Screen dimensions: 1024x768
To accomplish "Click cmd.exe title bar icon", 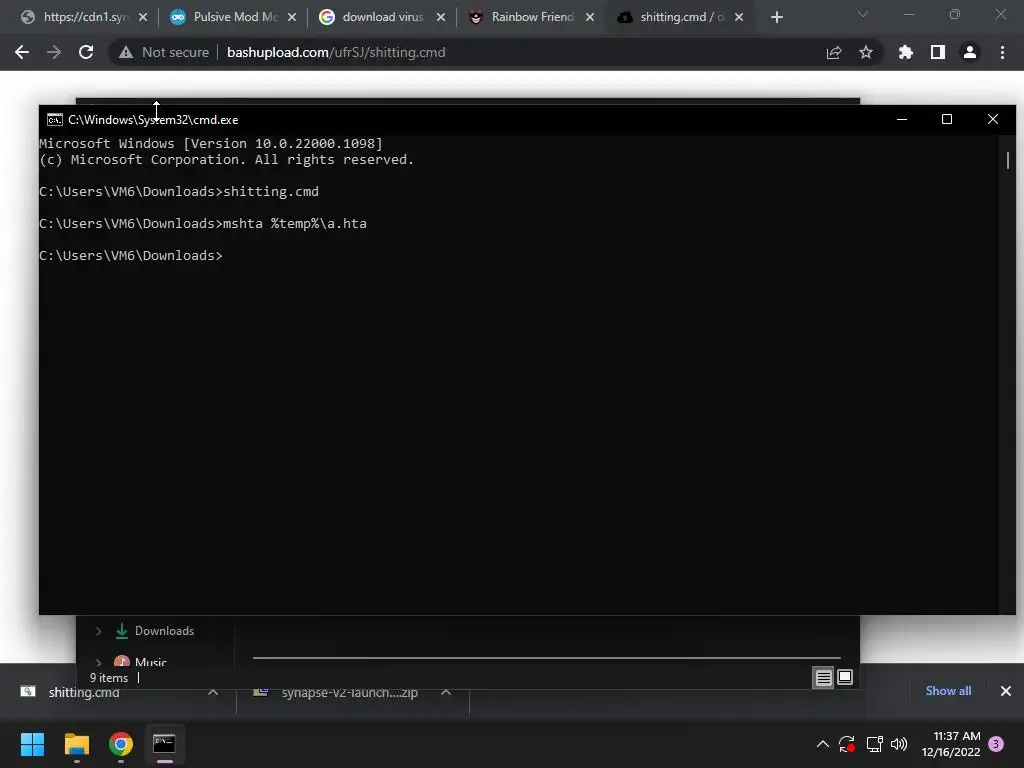I will point(55,120).
